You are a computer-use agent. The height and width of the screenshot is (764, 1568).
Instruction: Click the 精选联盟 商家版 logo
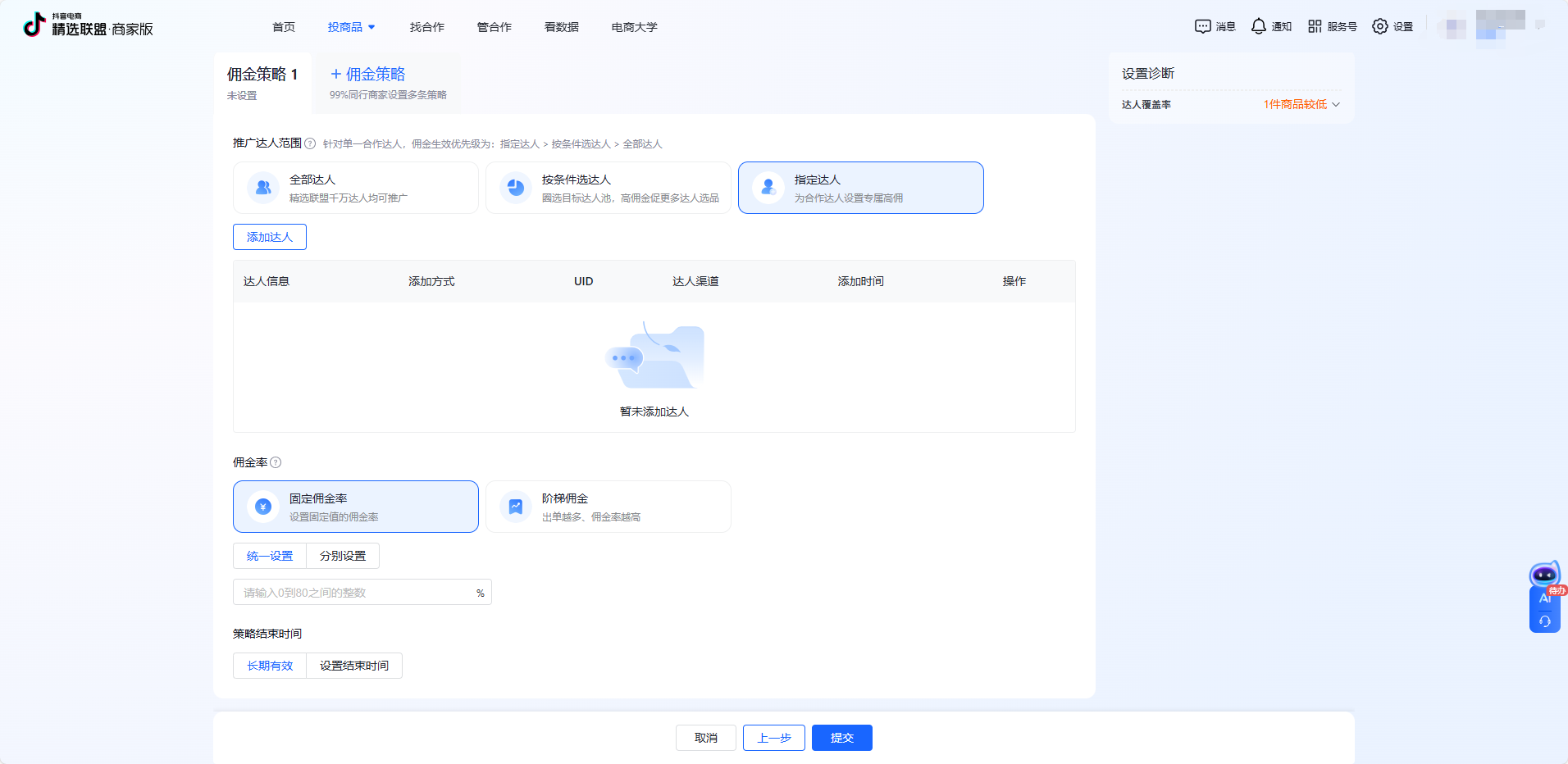pyautogui.click(x=89, y=25)
